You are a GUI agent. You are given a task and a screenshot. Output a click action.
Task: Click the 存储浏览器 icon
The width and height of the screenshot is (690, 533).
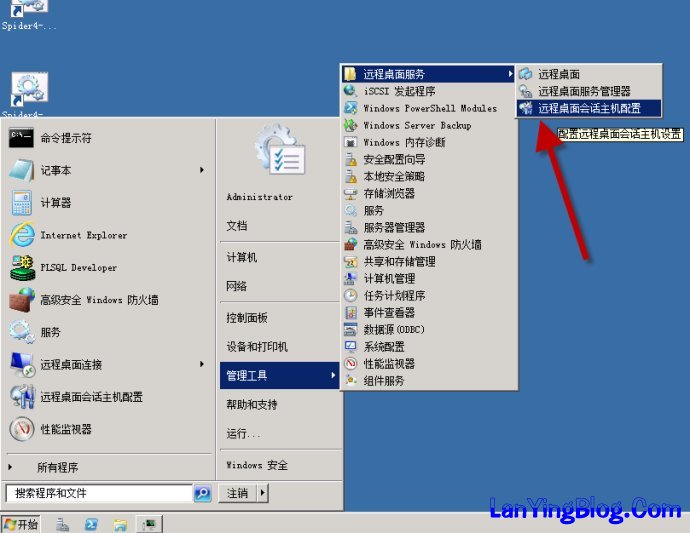(x=351, y=193)
